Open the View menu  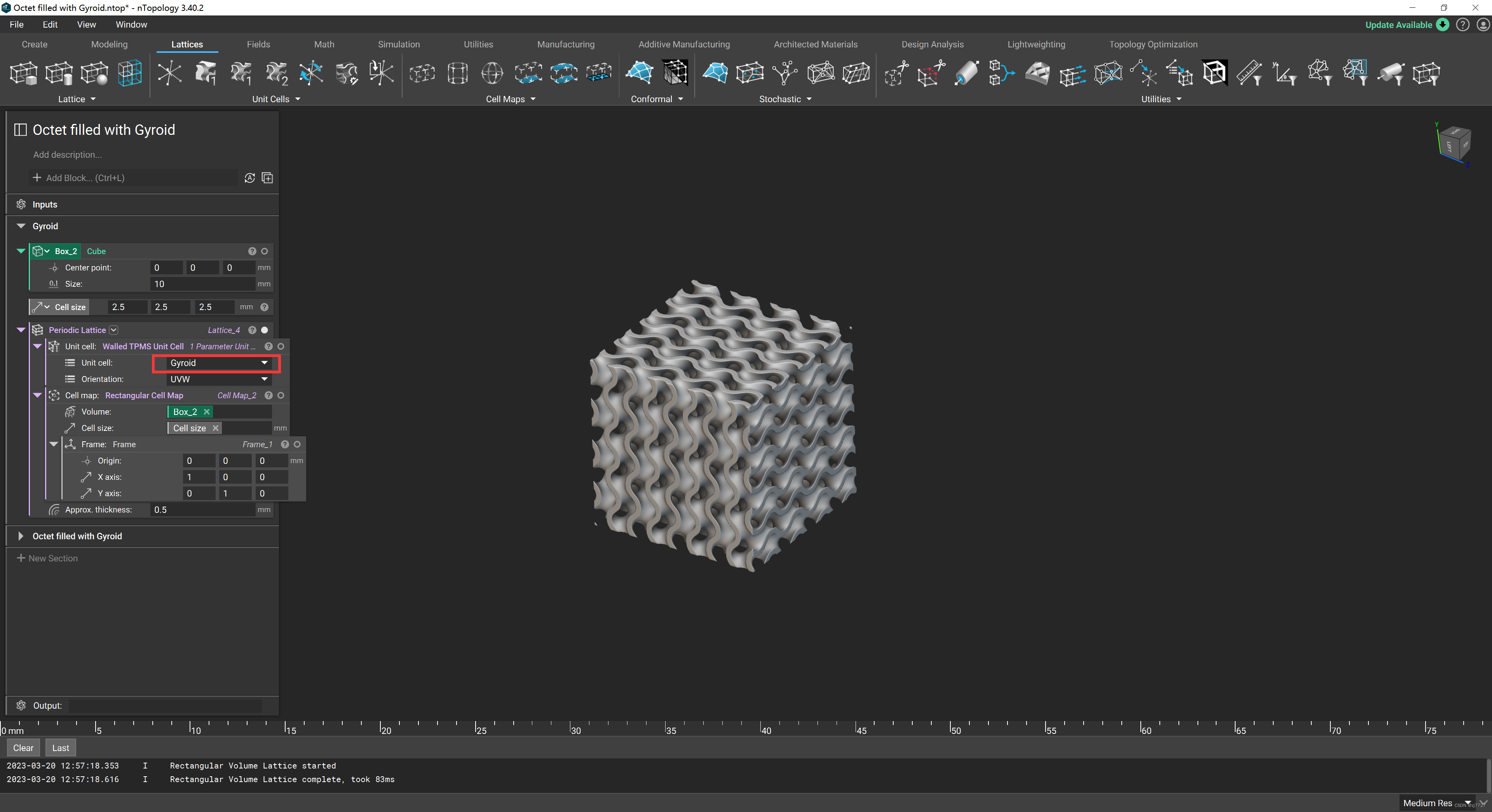pyautogui.click(x=86, y=24)
